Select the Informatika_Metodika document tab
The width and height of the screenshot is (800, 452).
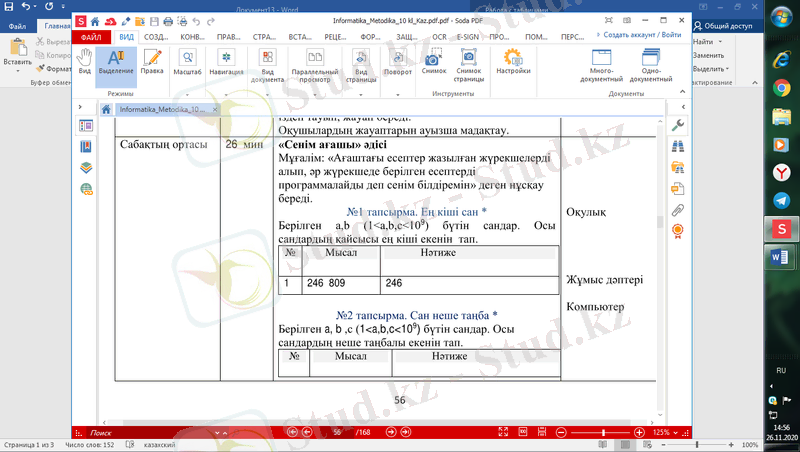click(162, 109)
